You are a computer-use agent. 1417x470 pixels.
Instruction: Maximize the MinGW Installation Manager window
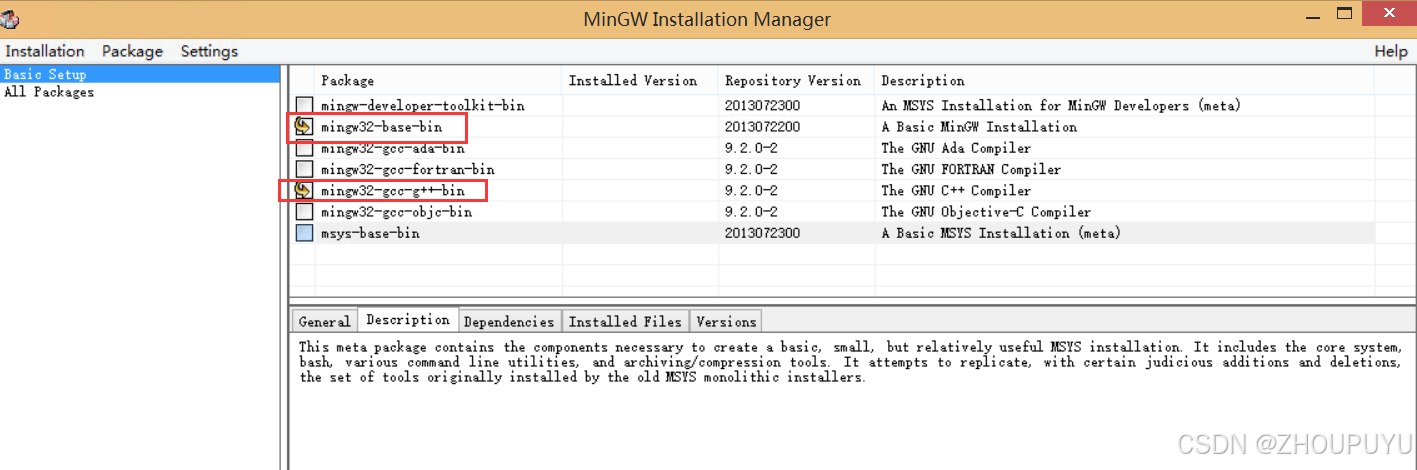(x=1345, y=13)
